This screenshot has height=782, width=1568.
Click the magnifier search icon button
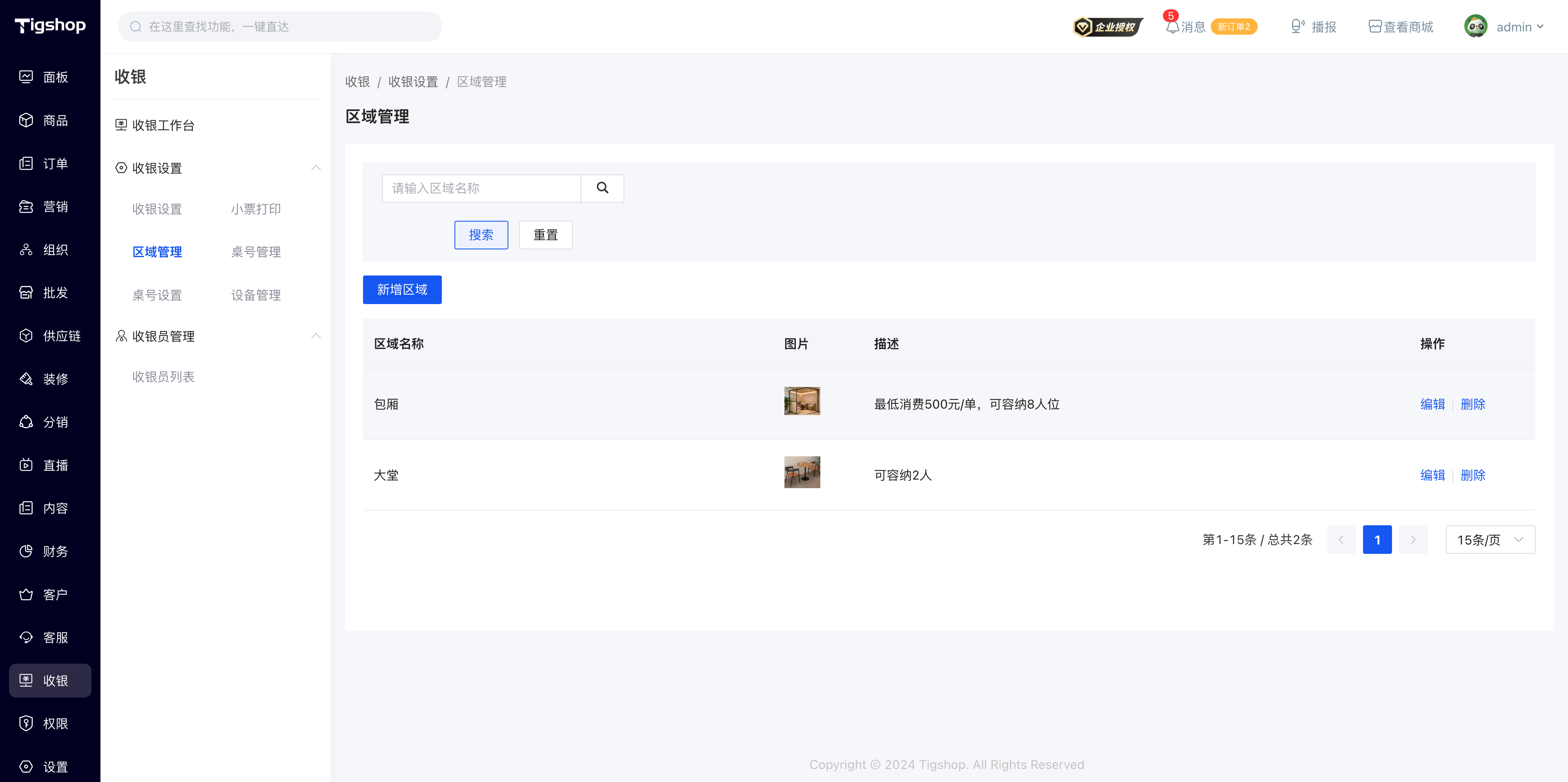pyautogui.click(x=602, y=188)
